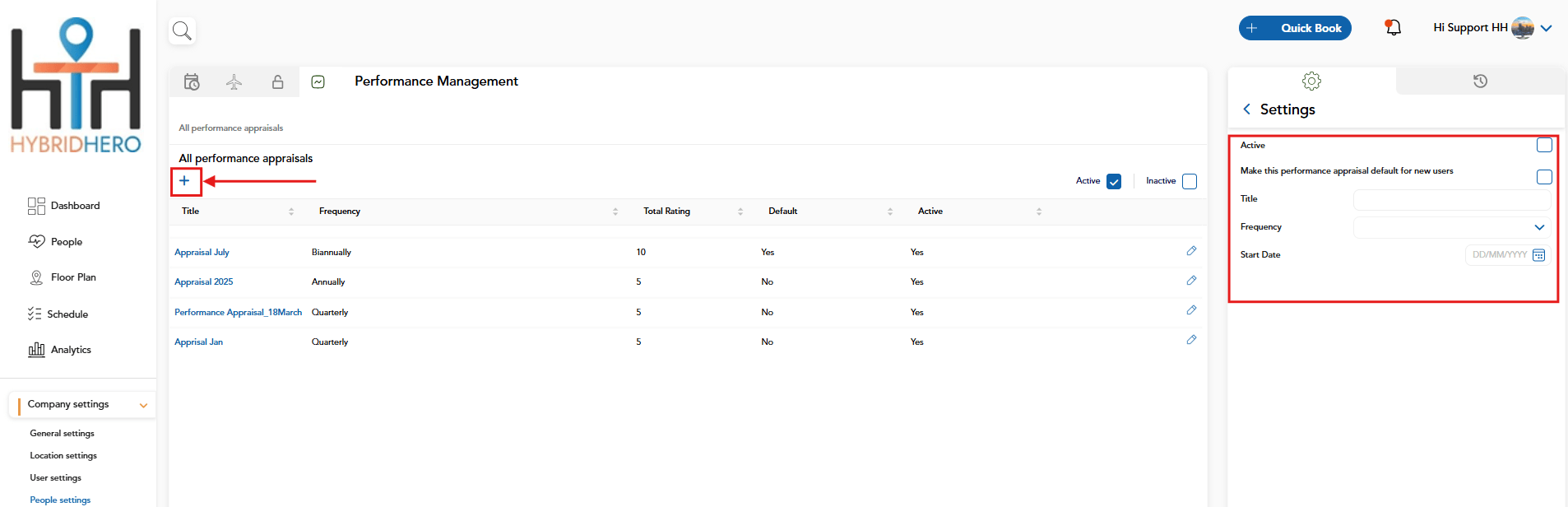Uncheck the Active filter checkbox
This screenshot has height=507, width=1568.
(x=1114, y=182)
